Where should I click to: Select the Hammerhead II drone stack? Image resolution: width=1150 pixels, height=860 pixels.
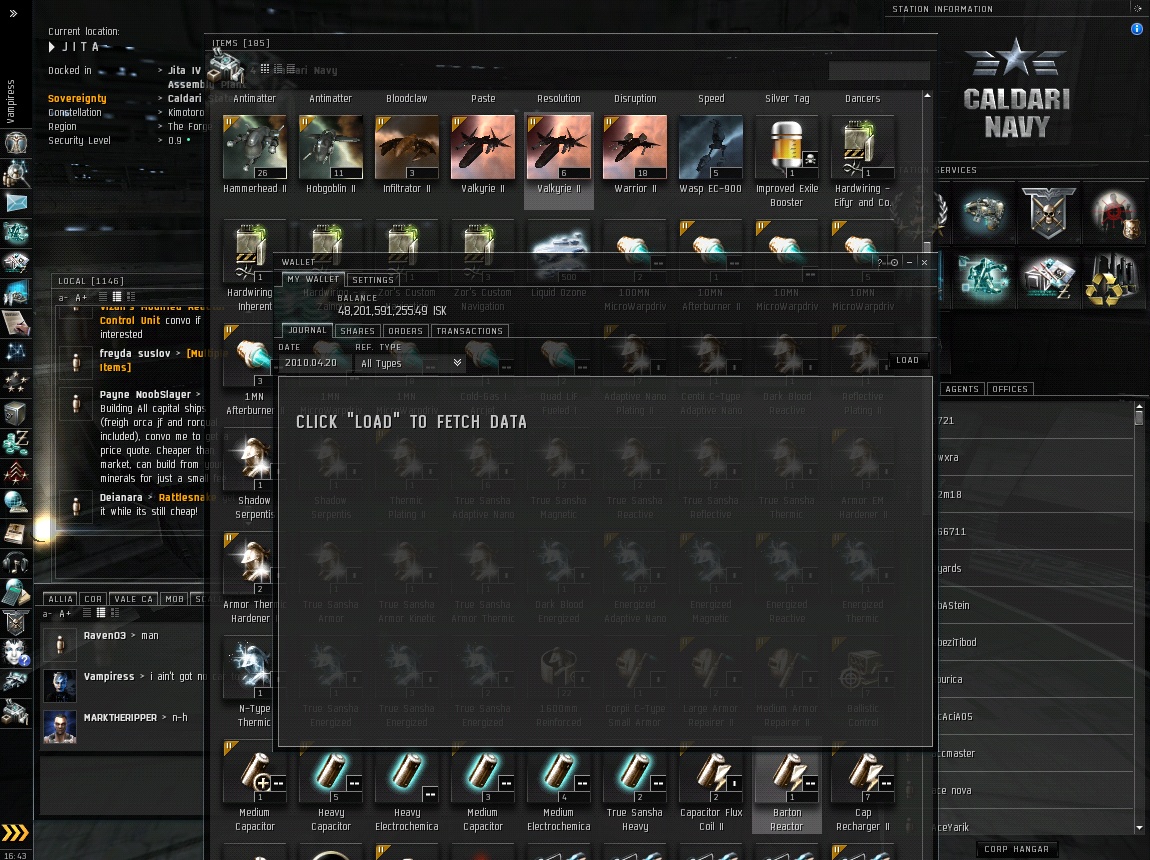254,155
